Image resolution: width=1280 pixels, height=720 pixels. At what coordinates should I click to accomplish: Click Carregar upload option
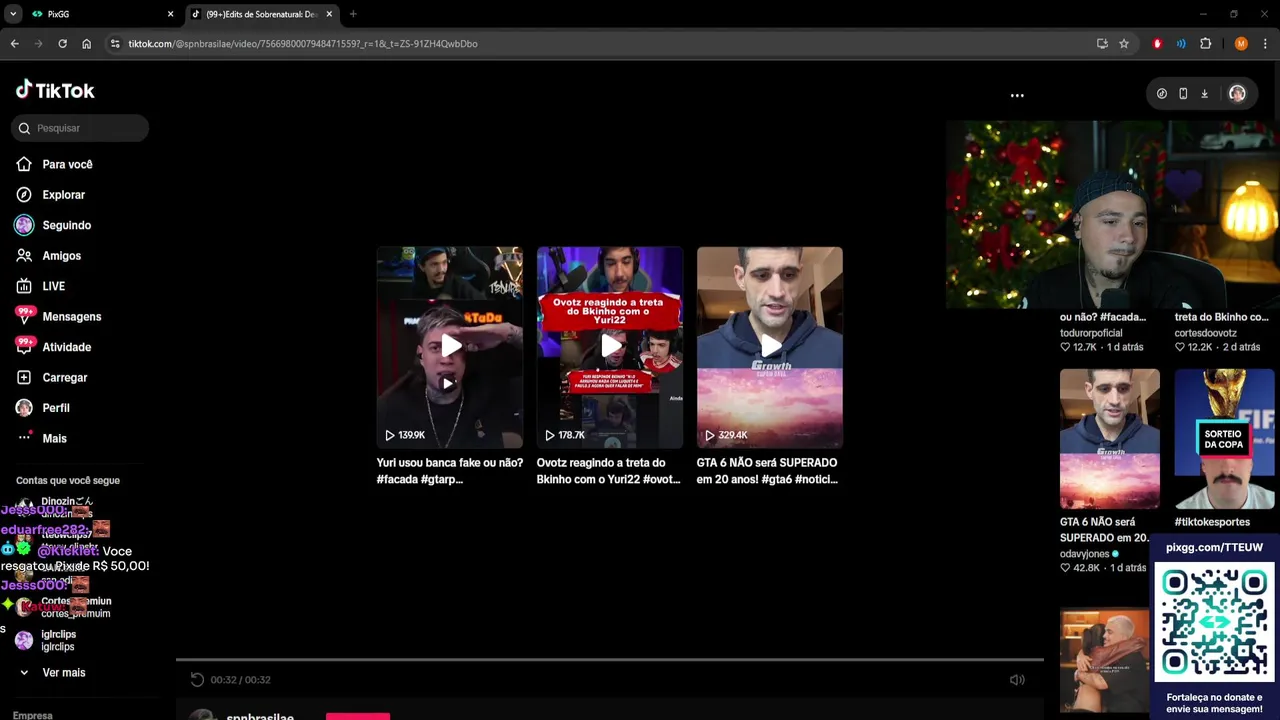(x=51, y=378)
